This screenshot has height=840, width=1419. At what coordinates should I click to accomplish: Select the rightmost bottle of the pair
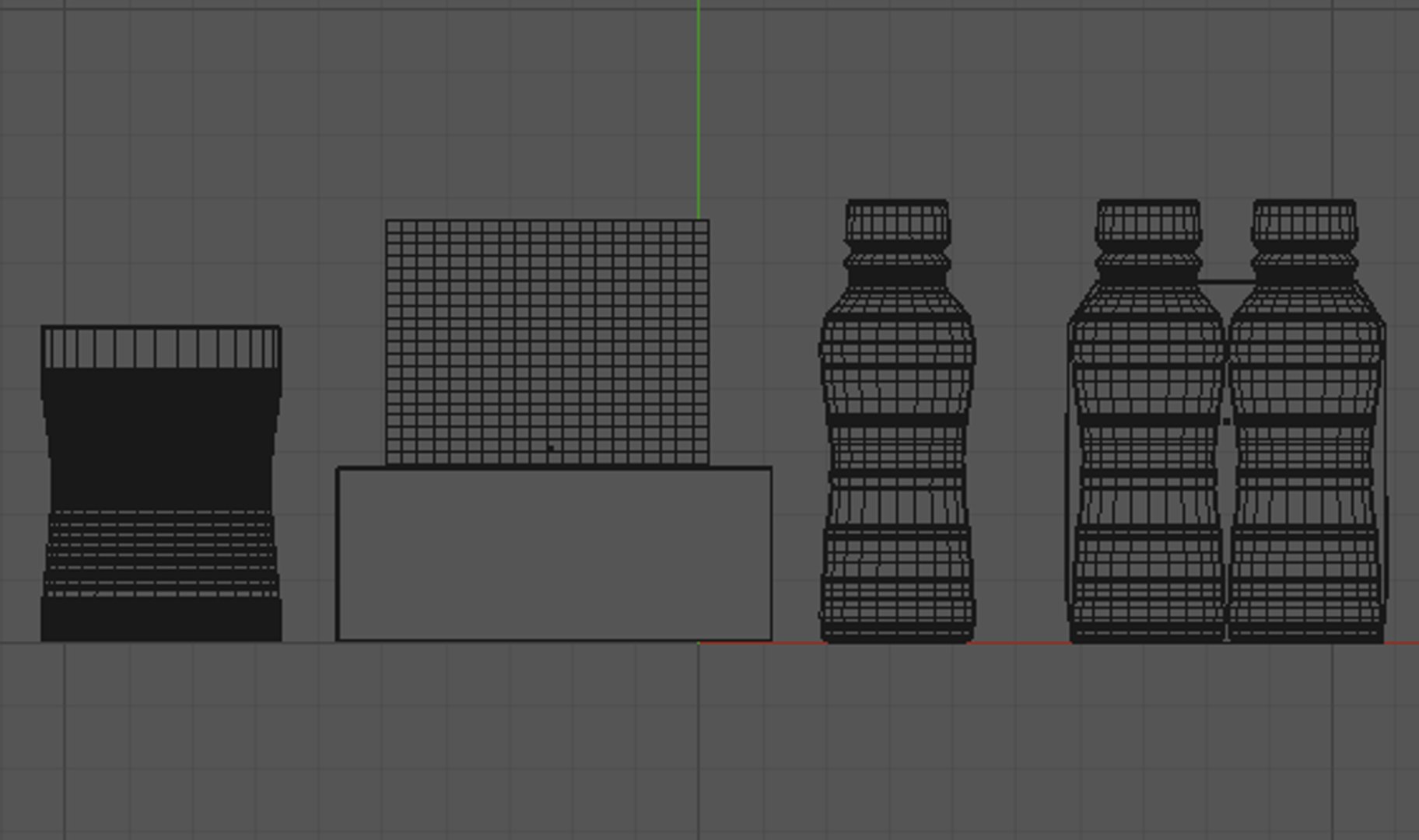(1306, 422)
